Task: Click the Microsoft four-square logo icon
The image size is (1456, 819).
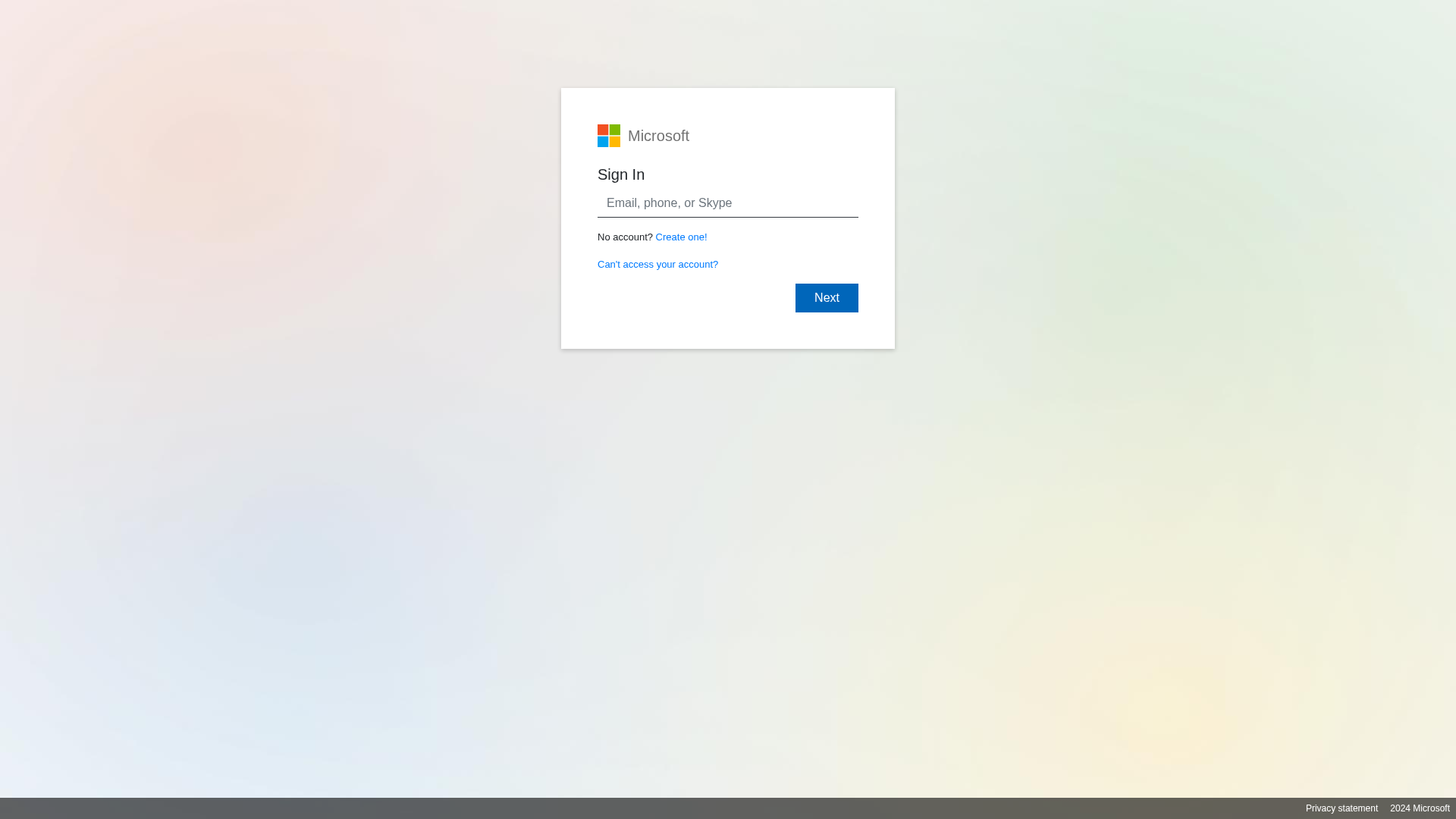Action: tap(609, 136)
